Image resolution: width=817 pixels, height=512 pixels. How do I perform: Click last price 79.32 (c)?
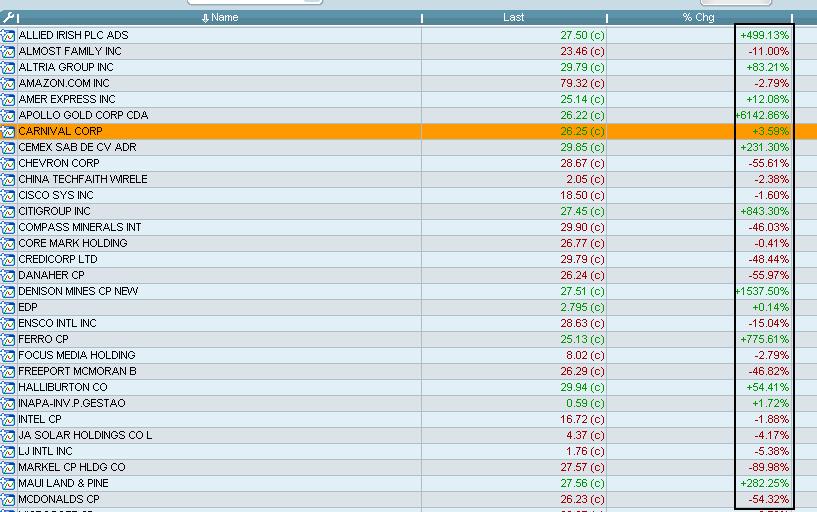pos(583,83)
